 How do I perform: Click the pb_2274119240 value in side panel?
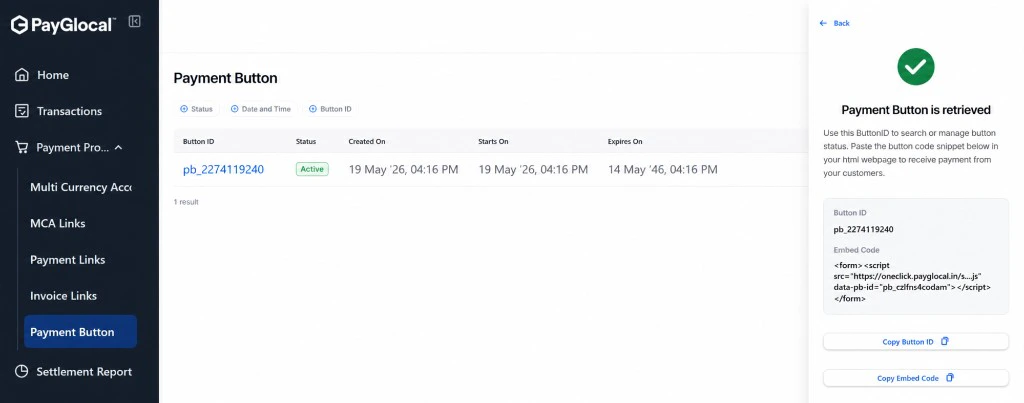(863, 229)
